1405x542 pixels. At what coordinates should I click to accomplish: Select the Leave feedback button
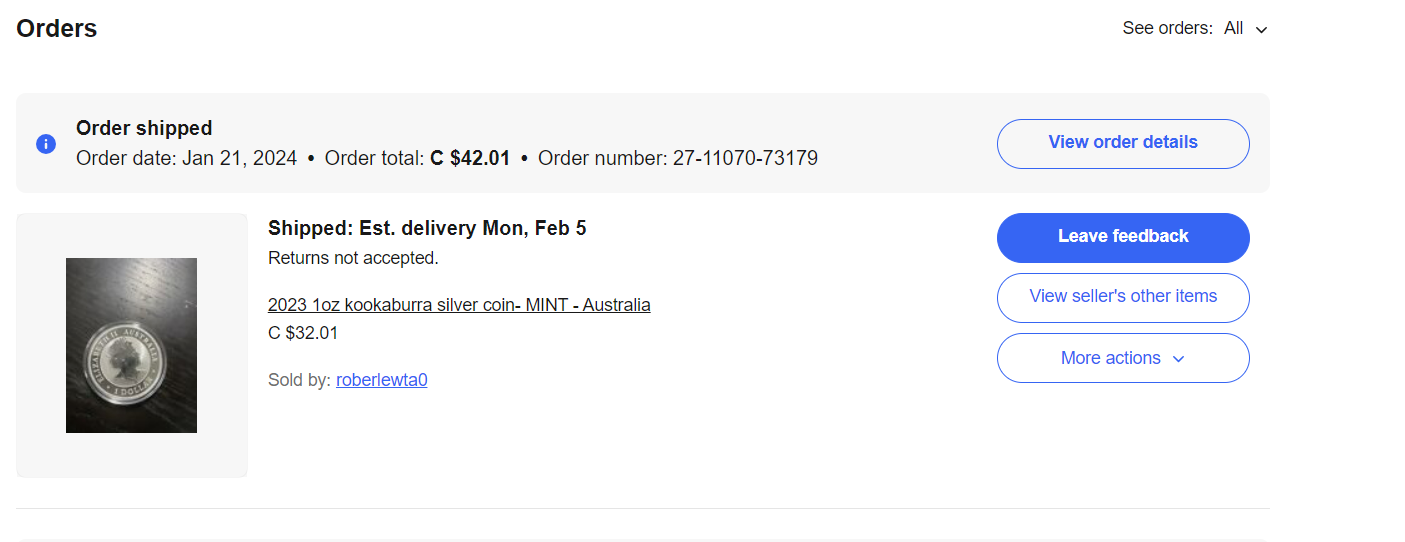(1123, 237)
